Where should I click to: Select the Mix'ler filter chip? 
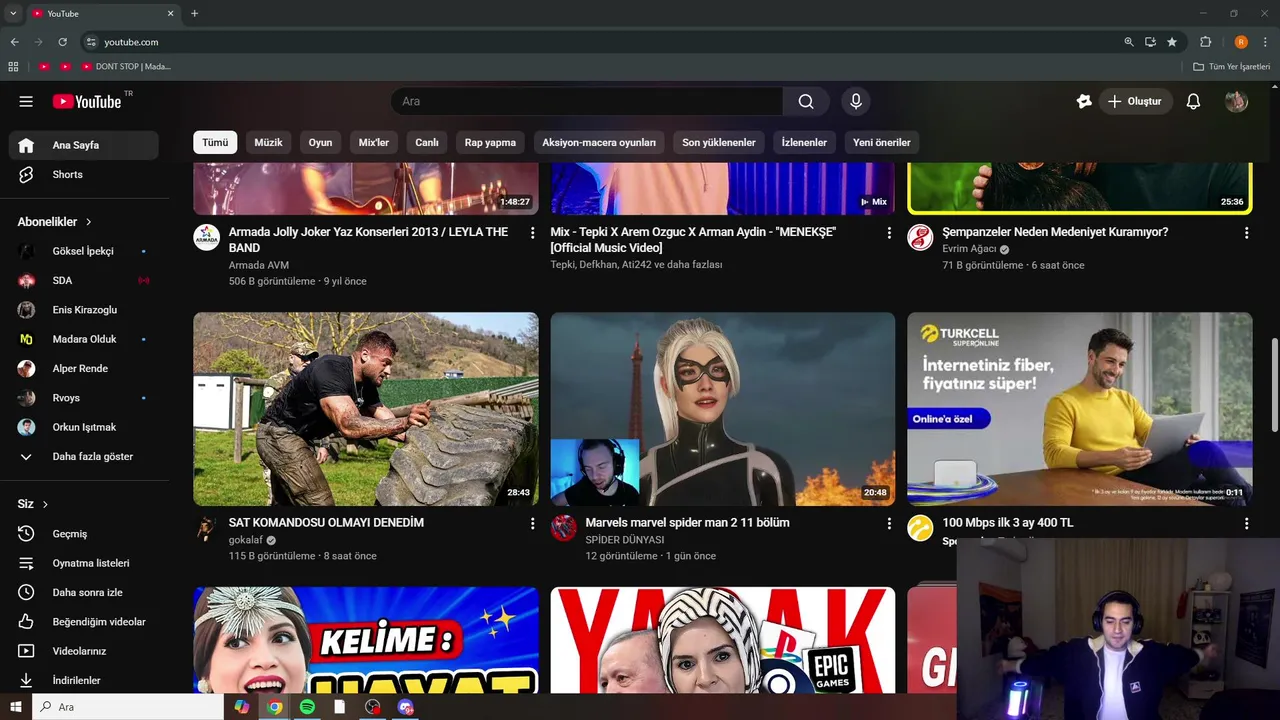(374, 142)
